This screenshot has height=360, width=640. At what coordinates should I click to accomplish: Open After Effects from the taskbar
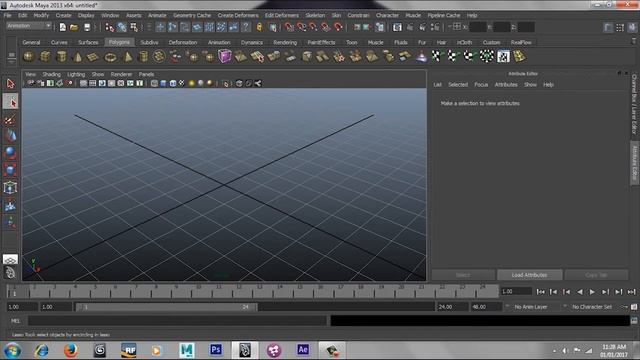click(x=303, y=350)
